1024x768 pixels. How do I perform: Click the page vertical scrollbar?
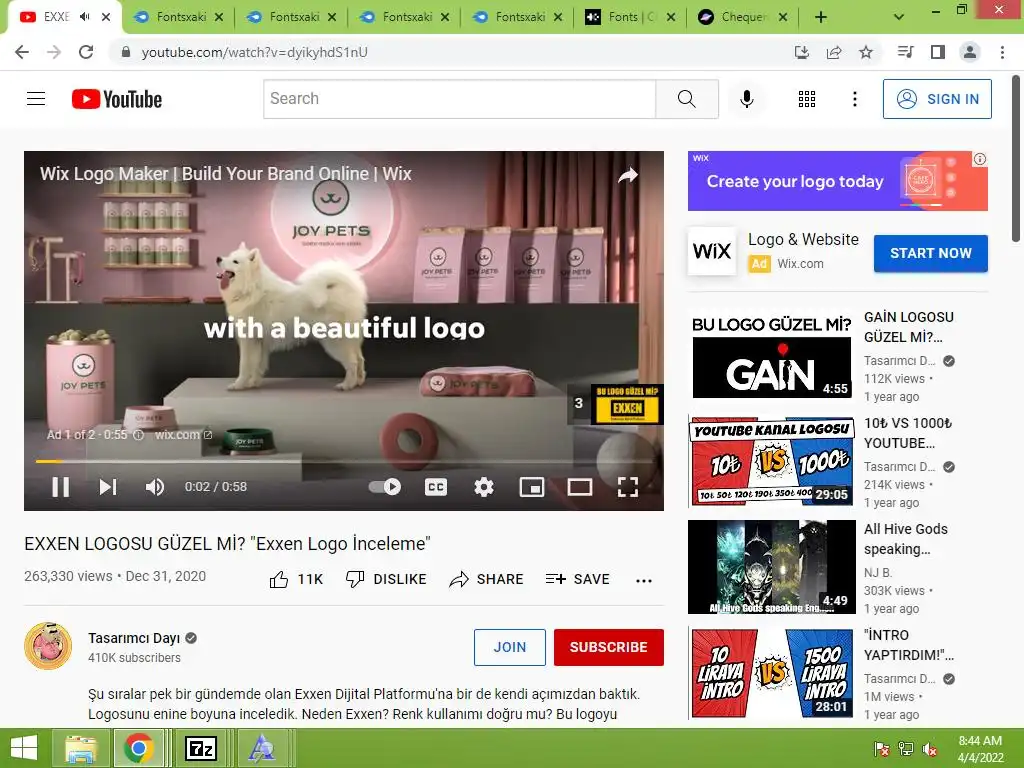[1017, 160]
